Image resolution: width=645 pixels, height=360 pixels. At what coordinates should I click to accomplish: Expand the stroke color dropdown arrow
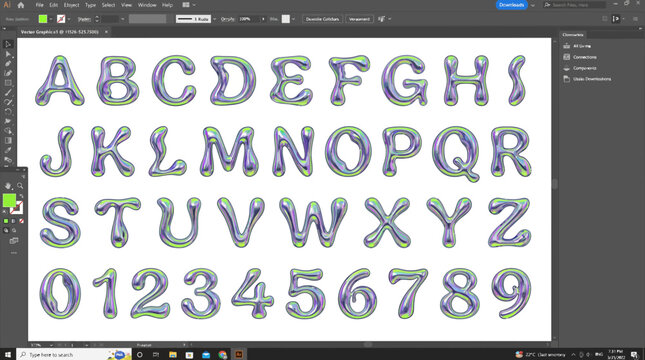(69, 19)
